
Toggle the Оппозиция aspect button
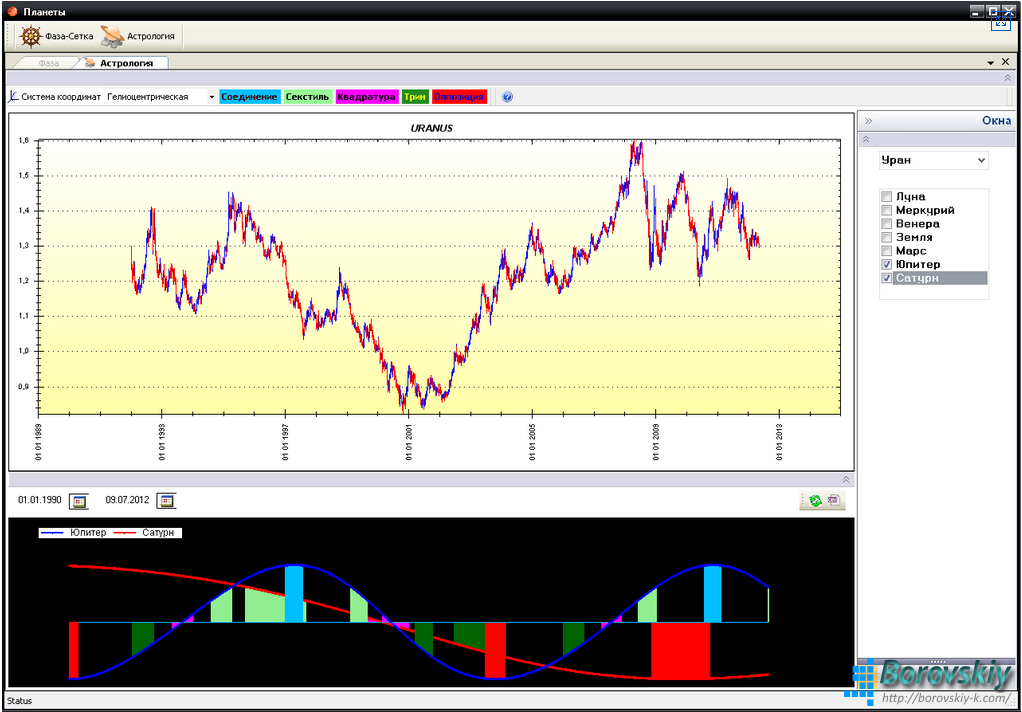460,97
